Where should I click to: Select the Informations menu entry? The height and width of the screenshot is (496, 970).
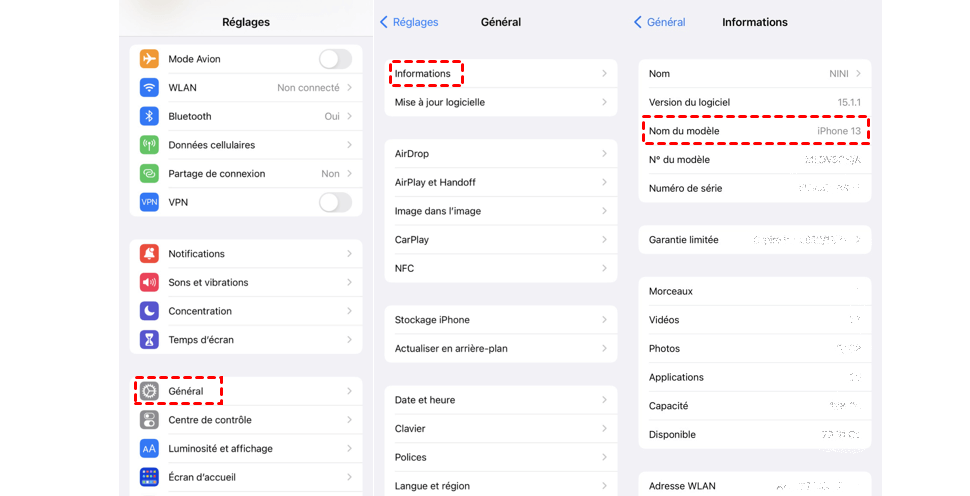(423, 74)
